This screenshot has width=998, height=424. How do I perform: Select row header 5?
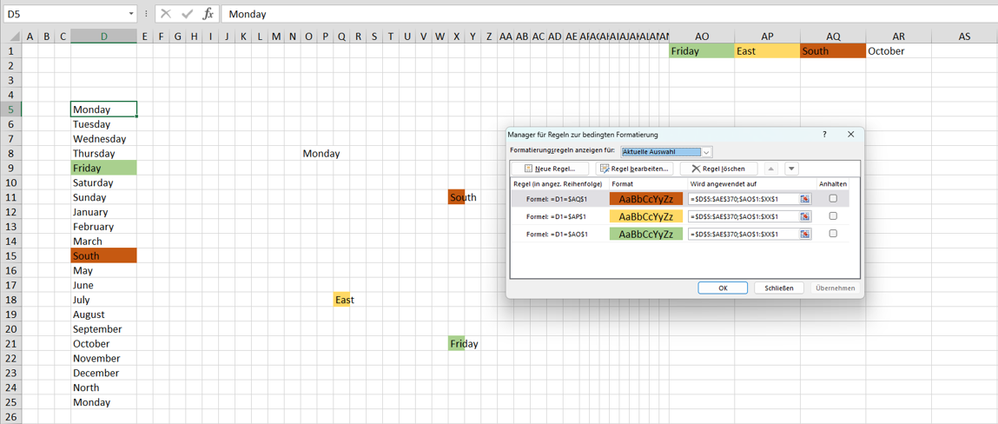click(x=11, y=110)
